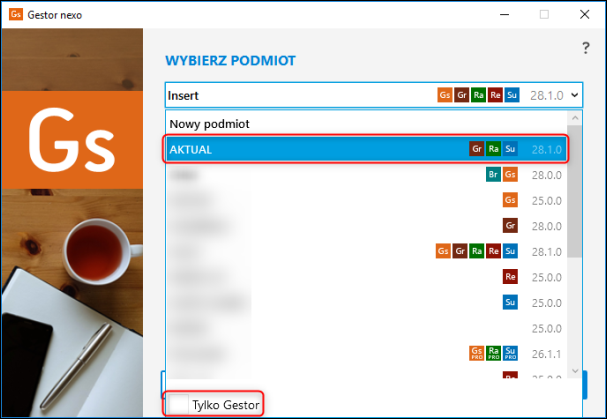Click Gestor nexo title bar app icon
This screenshot has width=607, height=419.
(16, 14)
